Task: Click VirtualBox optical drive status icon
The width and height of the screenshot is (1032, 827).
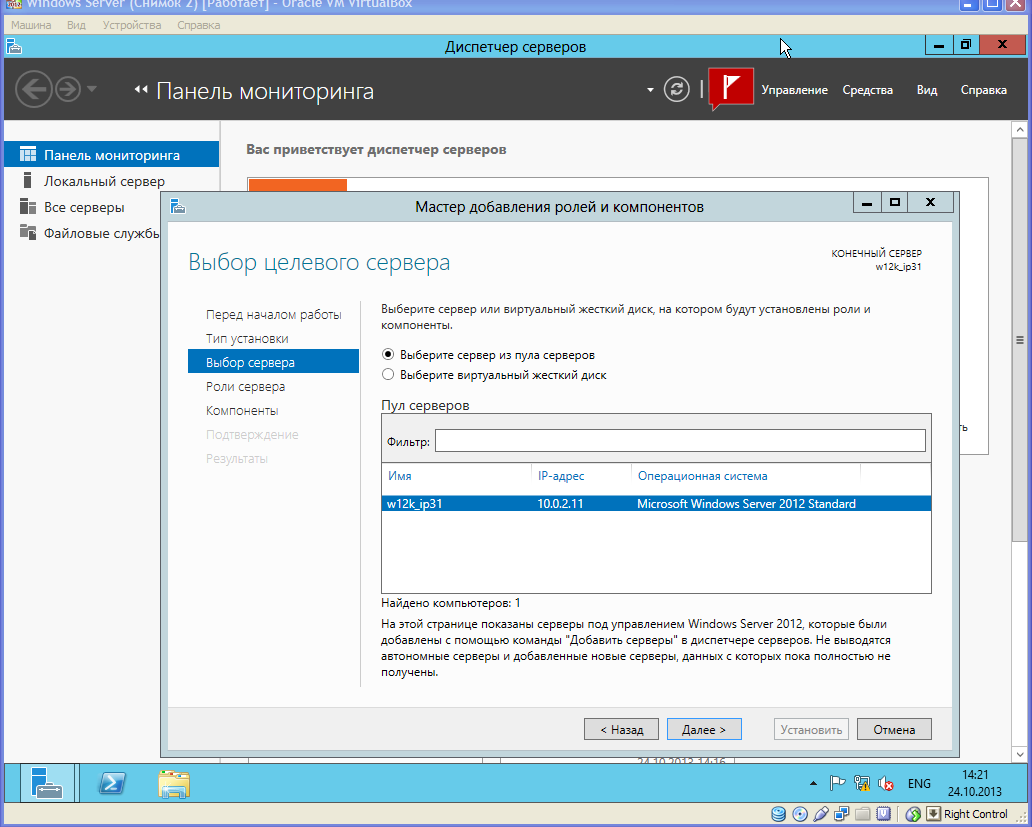Action: coord(800,814)
